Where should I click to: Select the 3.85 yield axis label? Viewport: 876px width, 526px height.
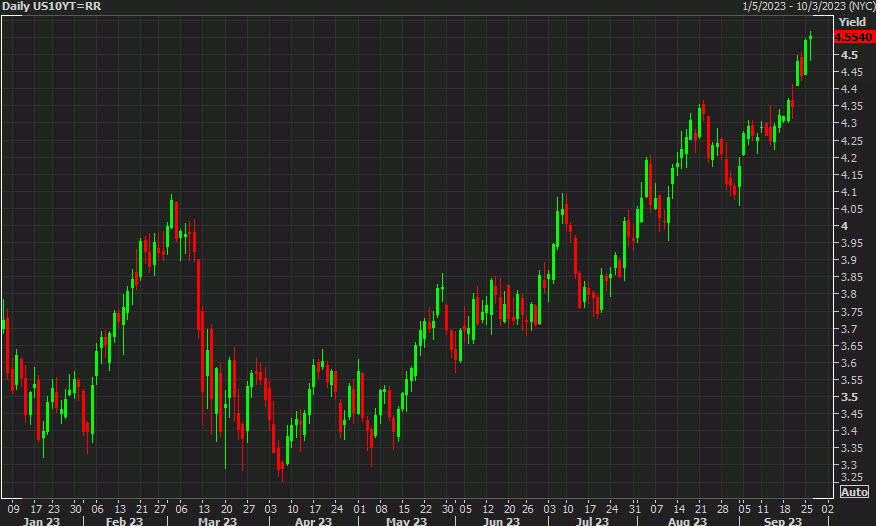point(851,278)
